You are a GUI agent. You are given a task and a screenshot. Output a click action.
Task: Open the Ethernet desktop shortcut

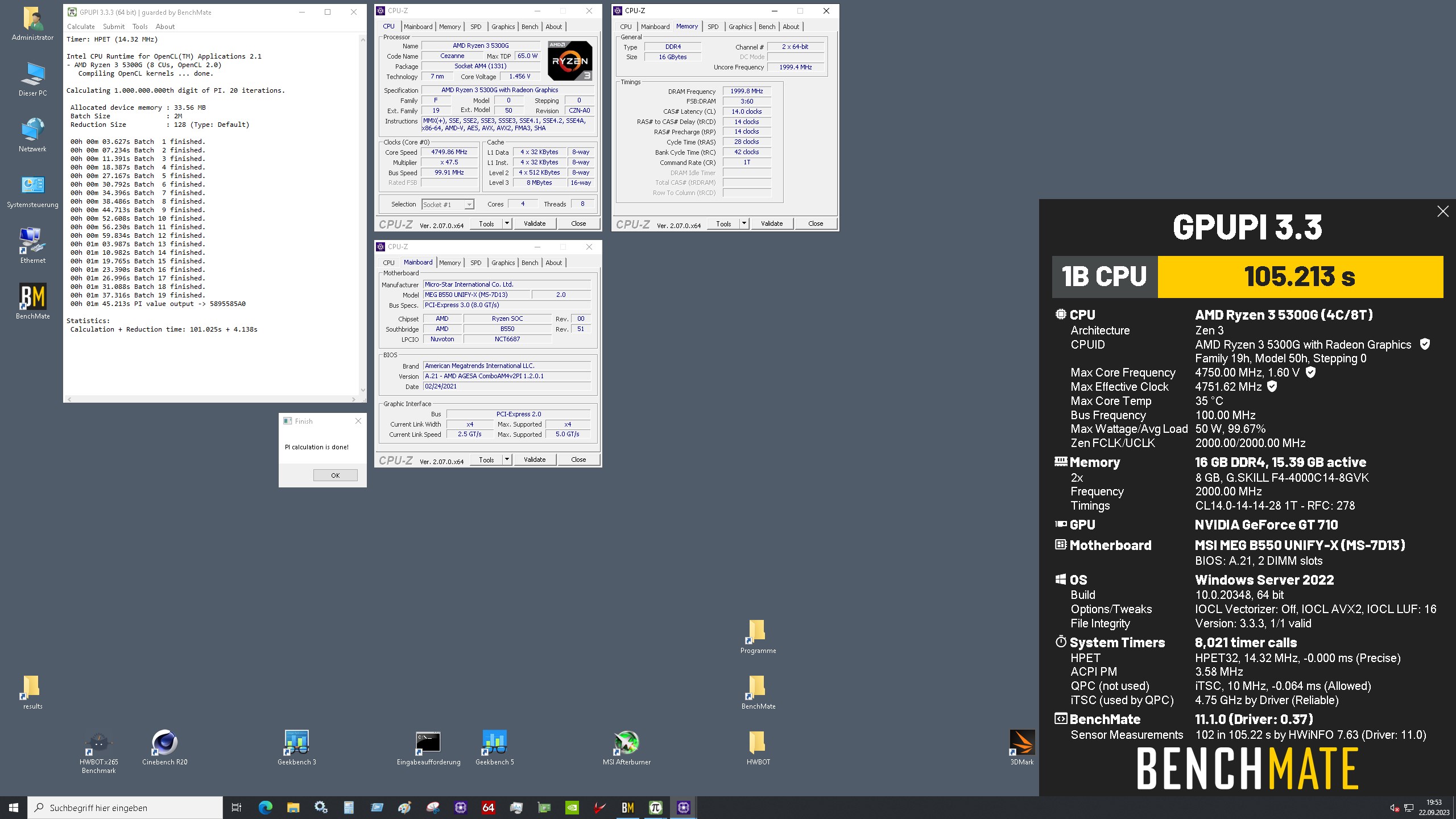(32, 246)
